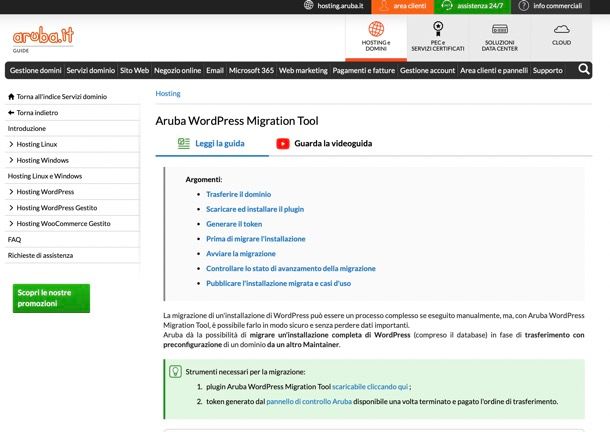Click the headset icon in assistenza 24/7
This screenshot has width=610, height=432.
pos(447,5)
